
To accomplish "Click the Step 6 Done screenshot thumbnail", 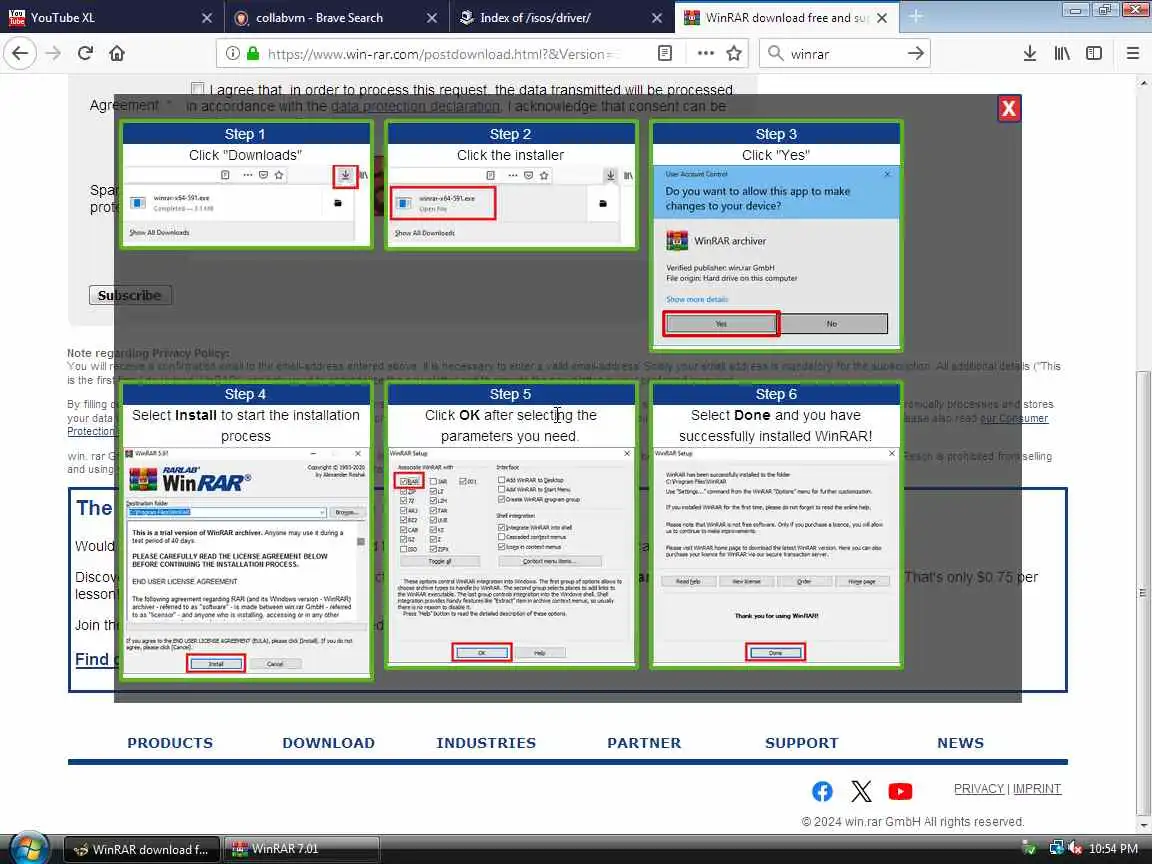I will pos(776,555).
